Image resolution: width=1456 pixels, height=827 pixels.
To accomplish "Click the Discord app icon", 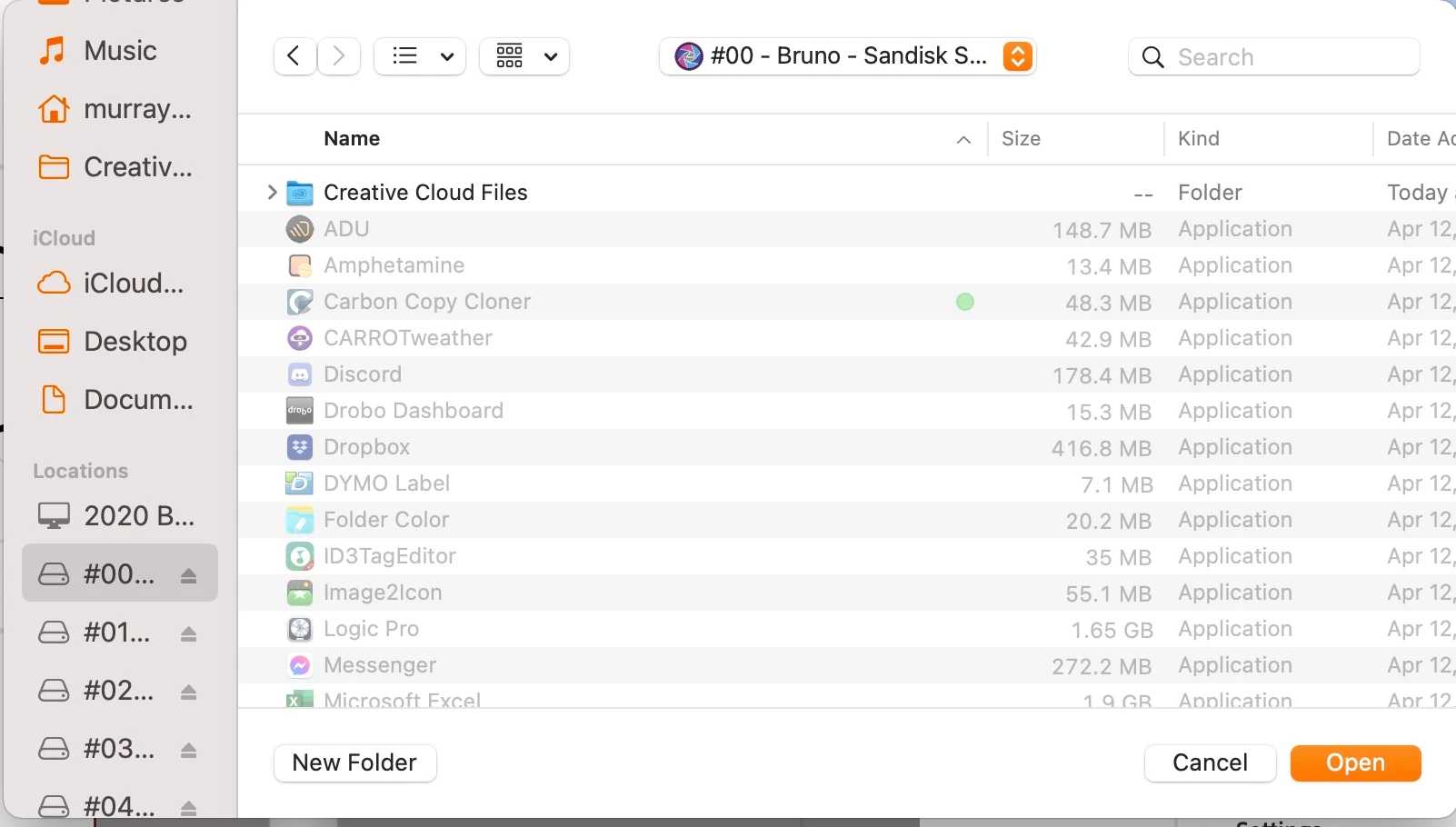I will pyautogui.click(x=300, y=374).
